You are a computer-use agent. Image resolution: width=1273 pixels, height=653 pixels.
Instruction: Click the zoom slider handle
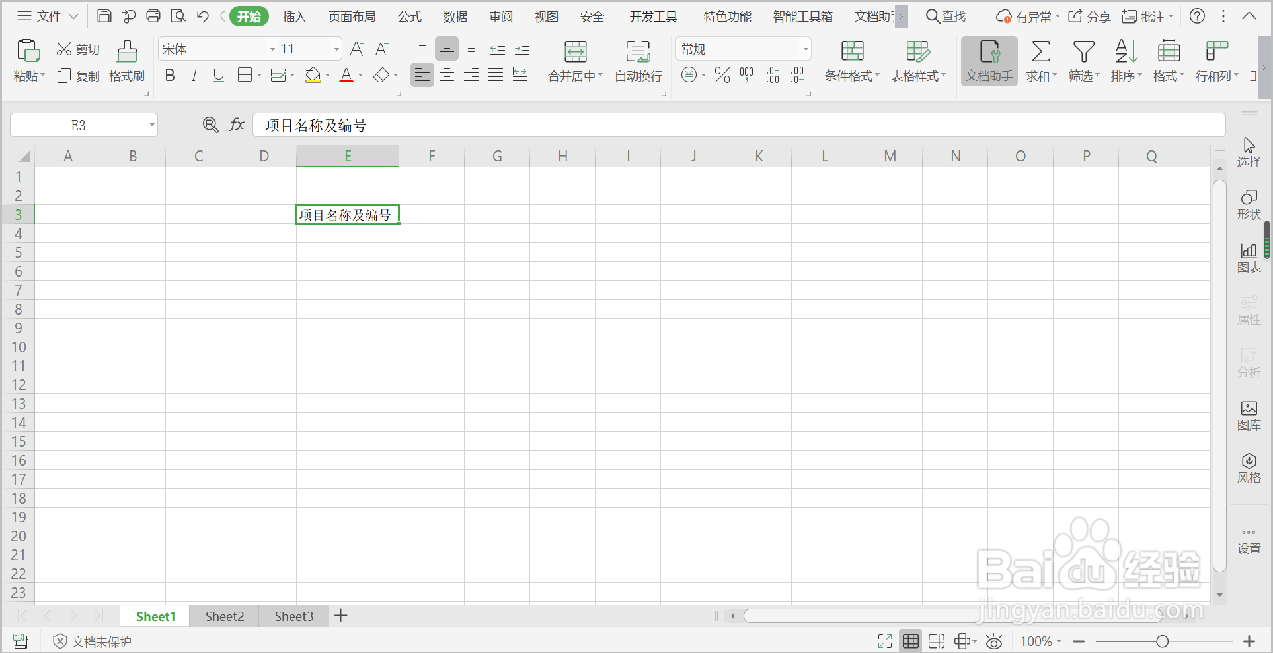pos(1162,641)
